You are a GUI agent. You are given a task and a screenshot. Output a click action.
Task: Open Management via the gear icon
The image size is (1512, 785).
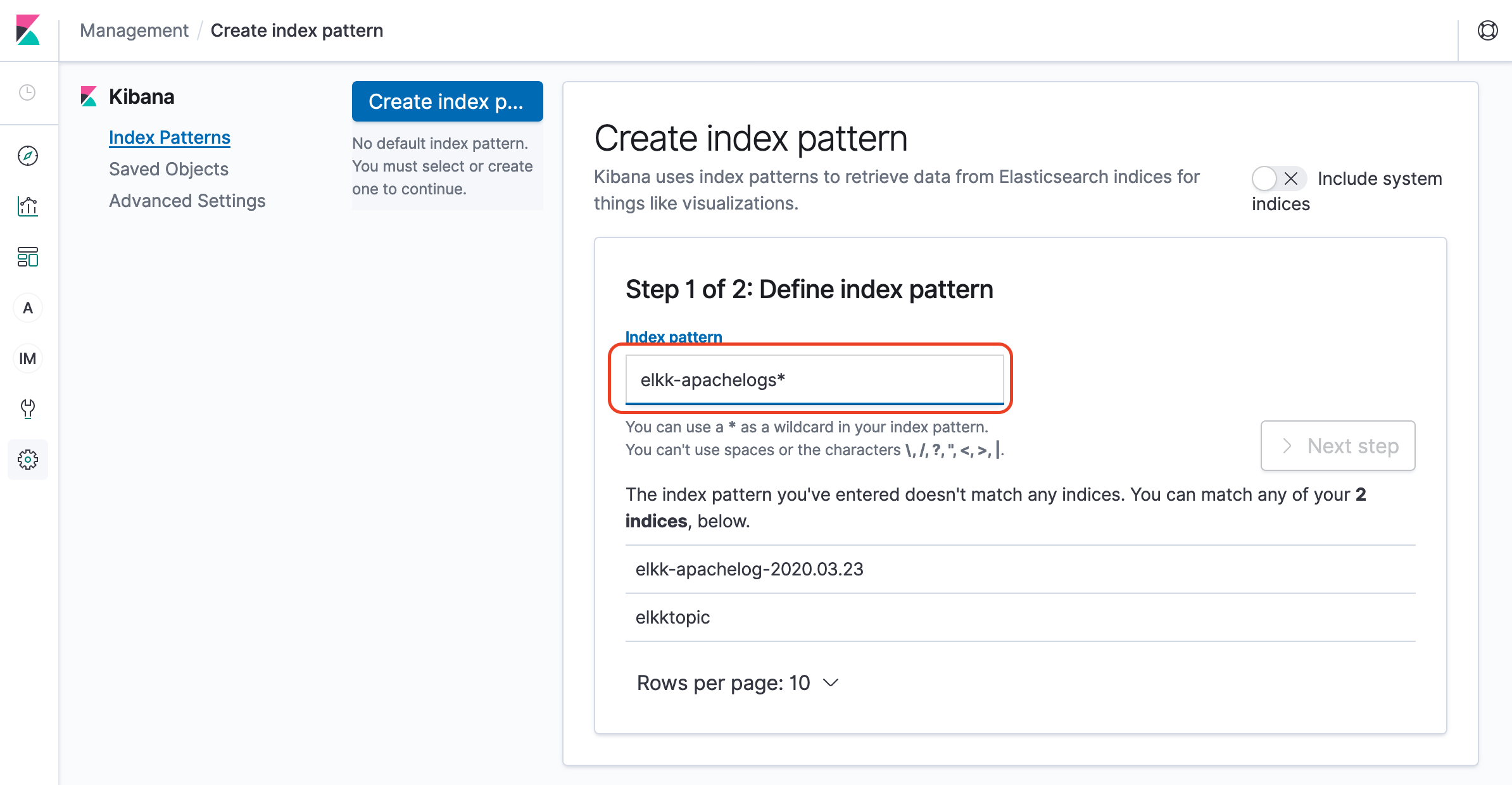point(28,460)
